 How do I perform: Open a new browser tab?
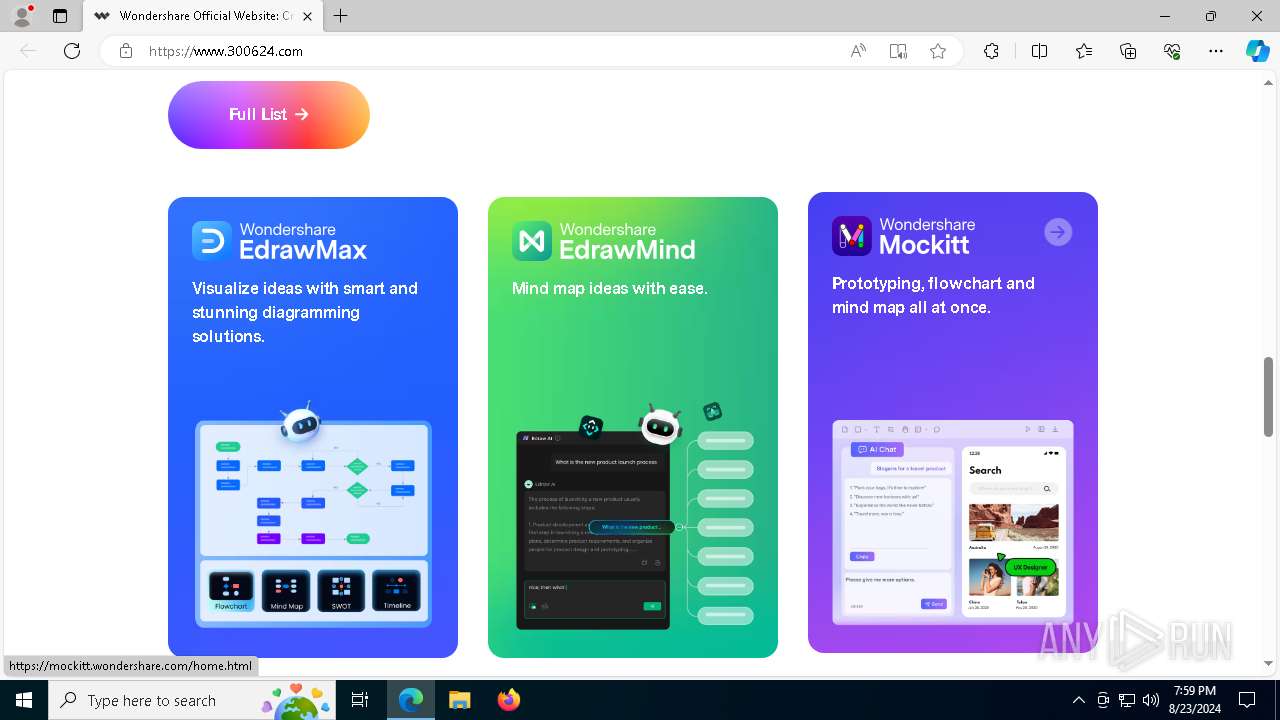point(341,16)
